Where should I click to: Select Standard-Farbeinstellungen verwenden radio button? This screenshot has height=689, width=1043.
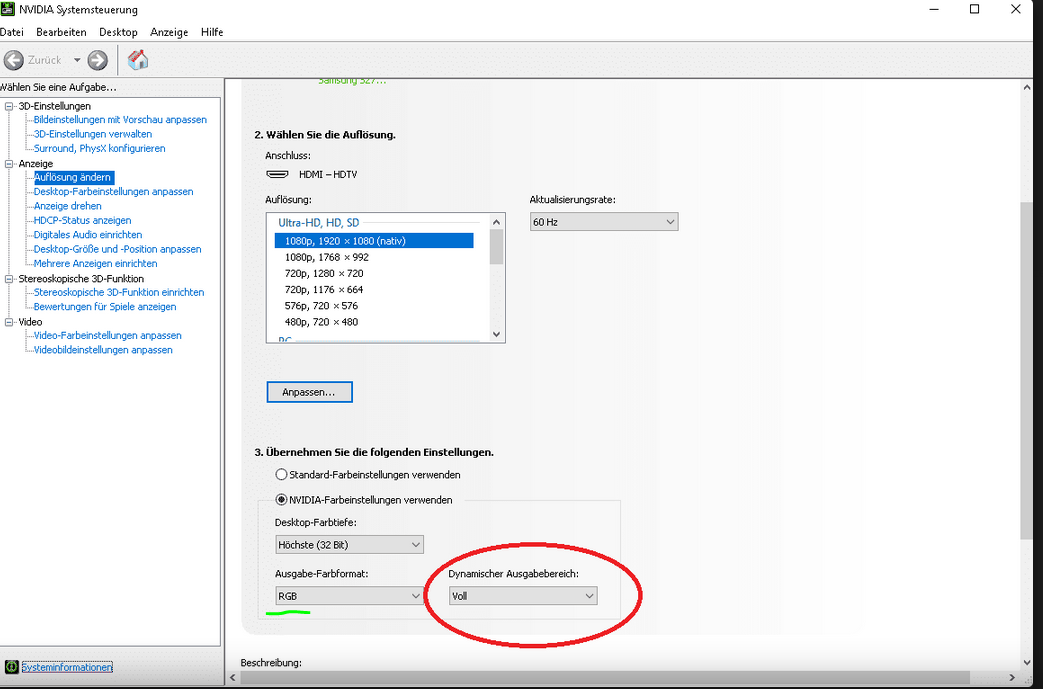(281, 475)
